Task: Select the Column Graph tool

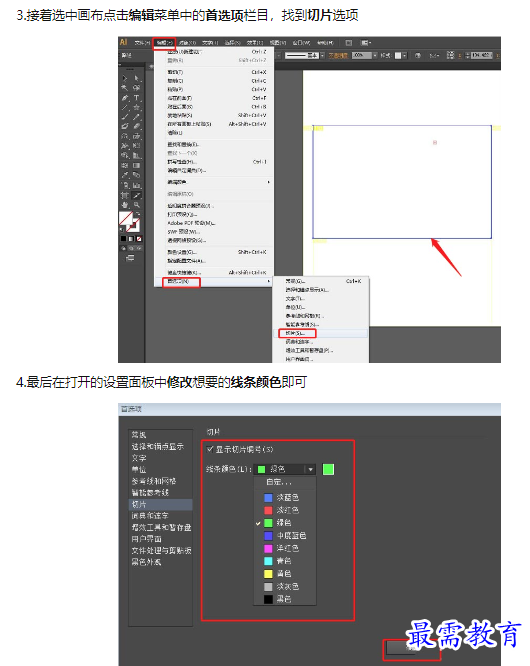Action: [x=137, y=185]
